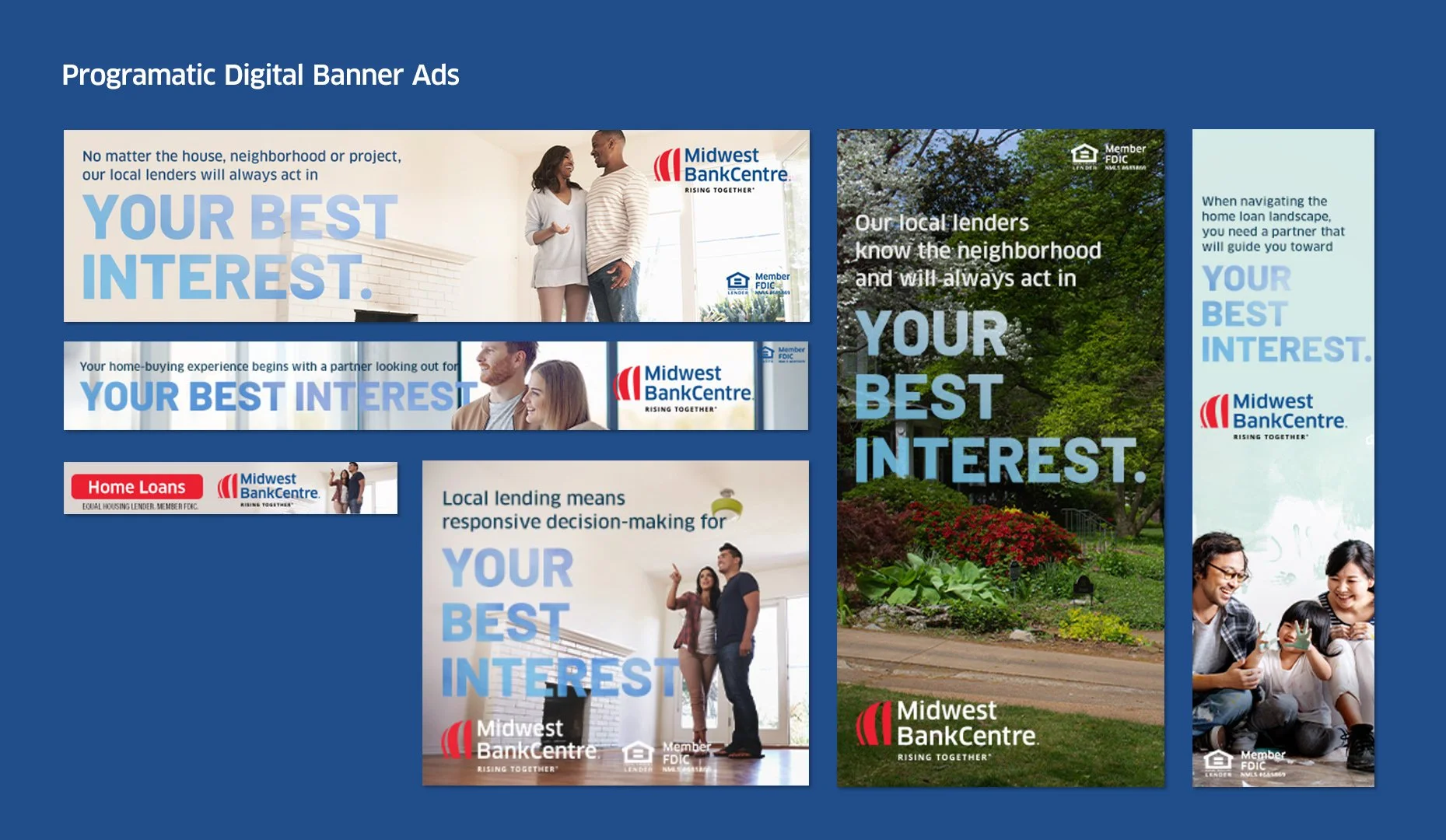Click 'When navigating the home loan landscape' text
This screenshot has width=1446, height=840.
[1273, 224]
